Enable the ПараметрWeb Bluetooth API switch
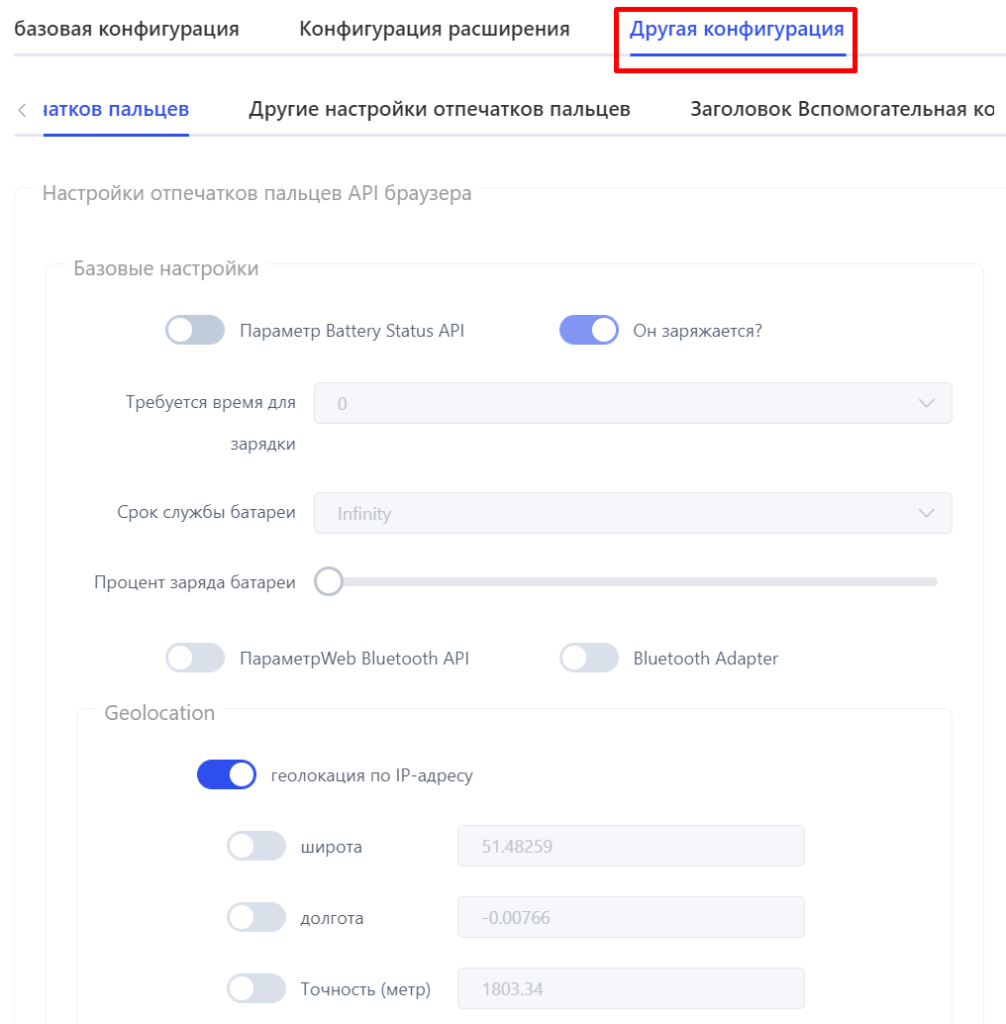Image resolution: width=1006 pixels, height=1024 pixels. click(x=195, y=658)
